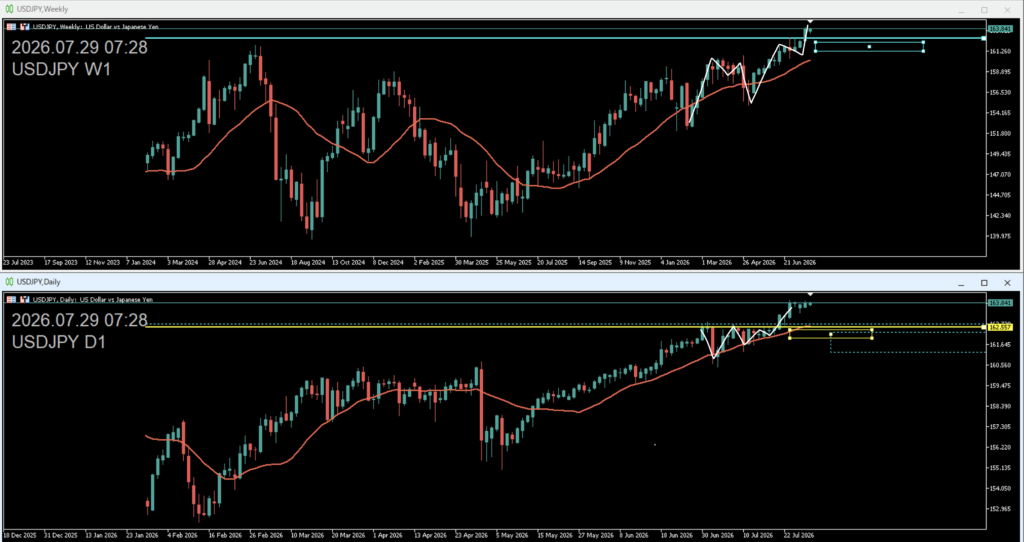The image size is (1024, 542).
Task: Click the '25 May 2025' date on the Weekly axis
Action: pos(513,262)
